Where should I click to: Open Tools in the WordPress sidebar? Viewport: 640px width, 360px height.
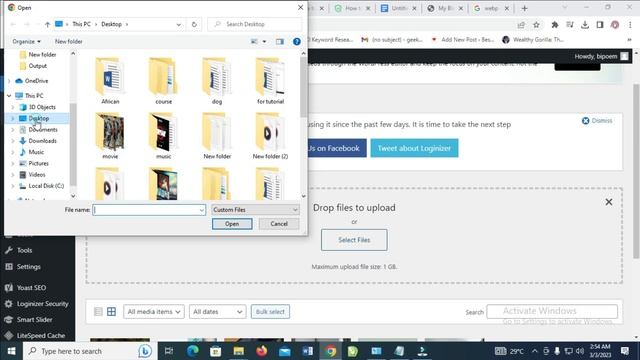24,250
